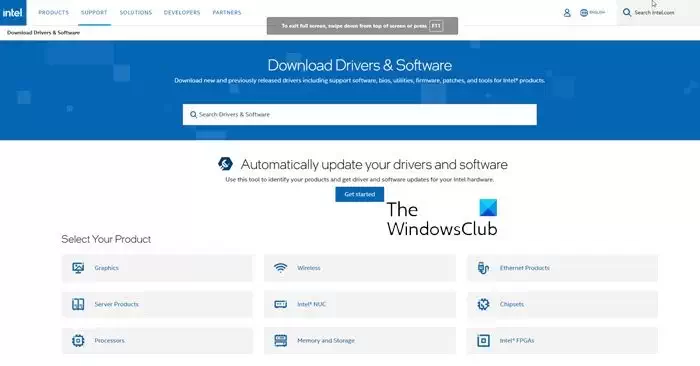Click the magnifier in Search Drivers & Software
This screenshot has height=366, width=700.
click(x=193, y=115)
